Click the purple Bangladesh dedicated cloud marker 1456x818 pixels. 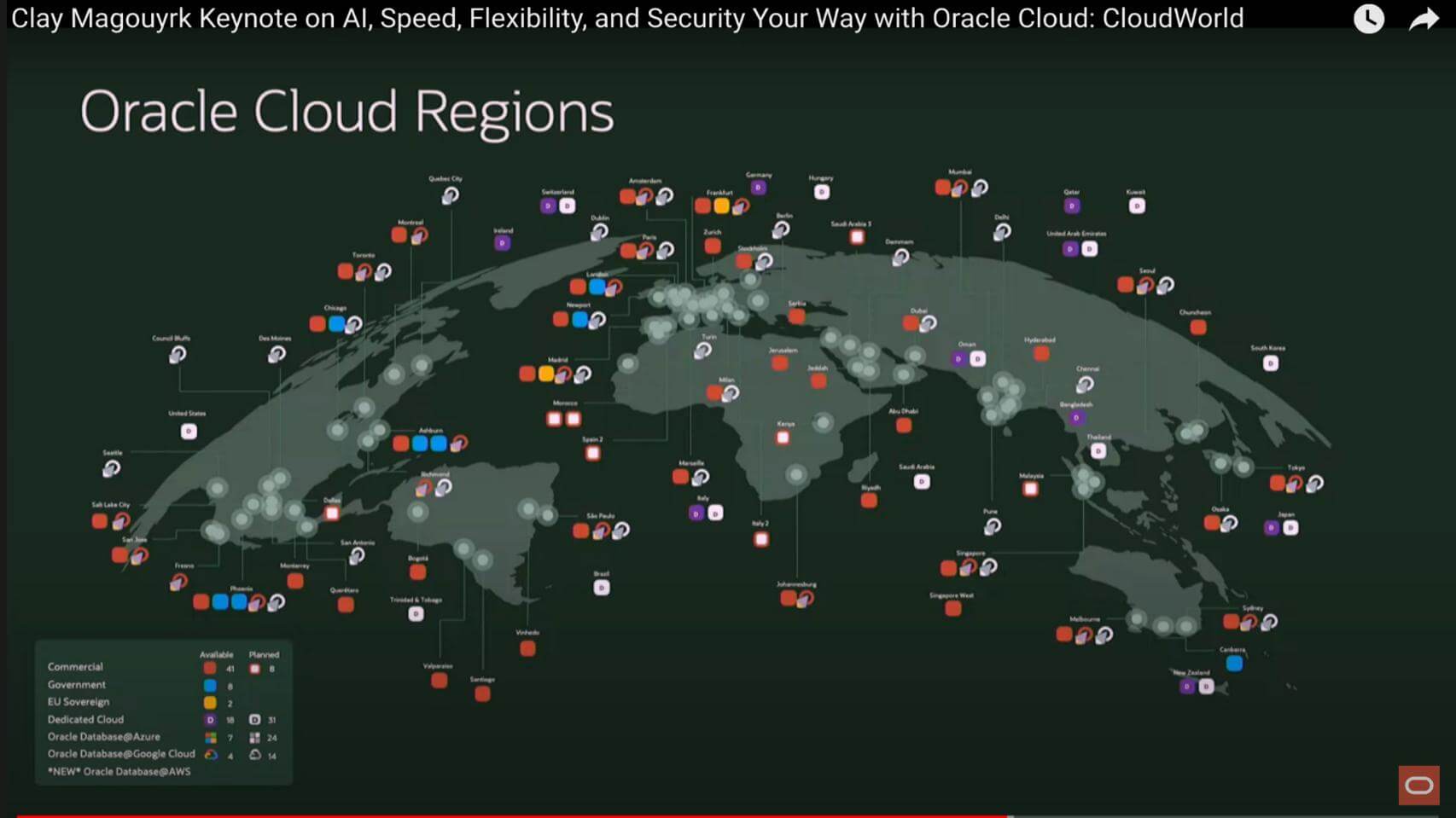click(1076, 418)
